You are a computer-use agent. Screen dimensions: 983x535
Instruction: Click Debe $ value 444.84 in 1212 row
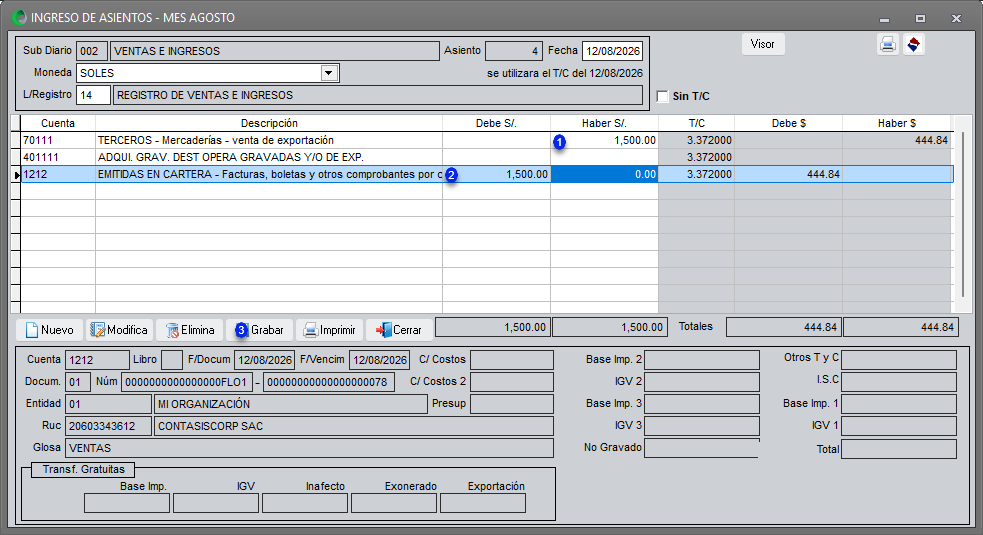[788, 174]
